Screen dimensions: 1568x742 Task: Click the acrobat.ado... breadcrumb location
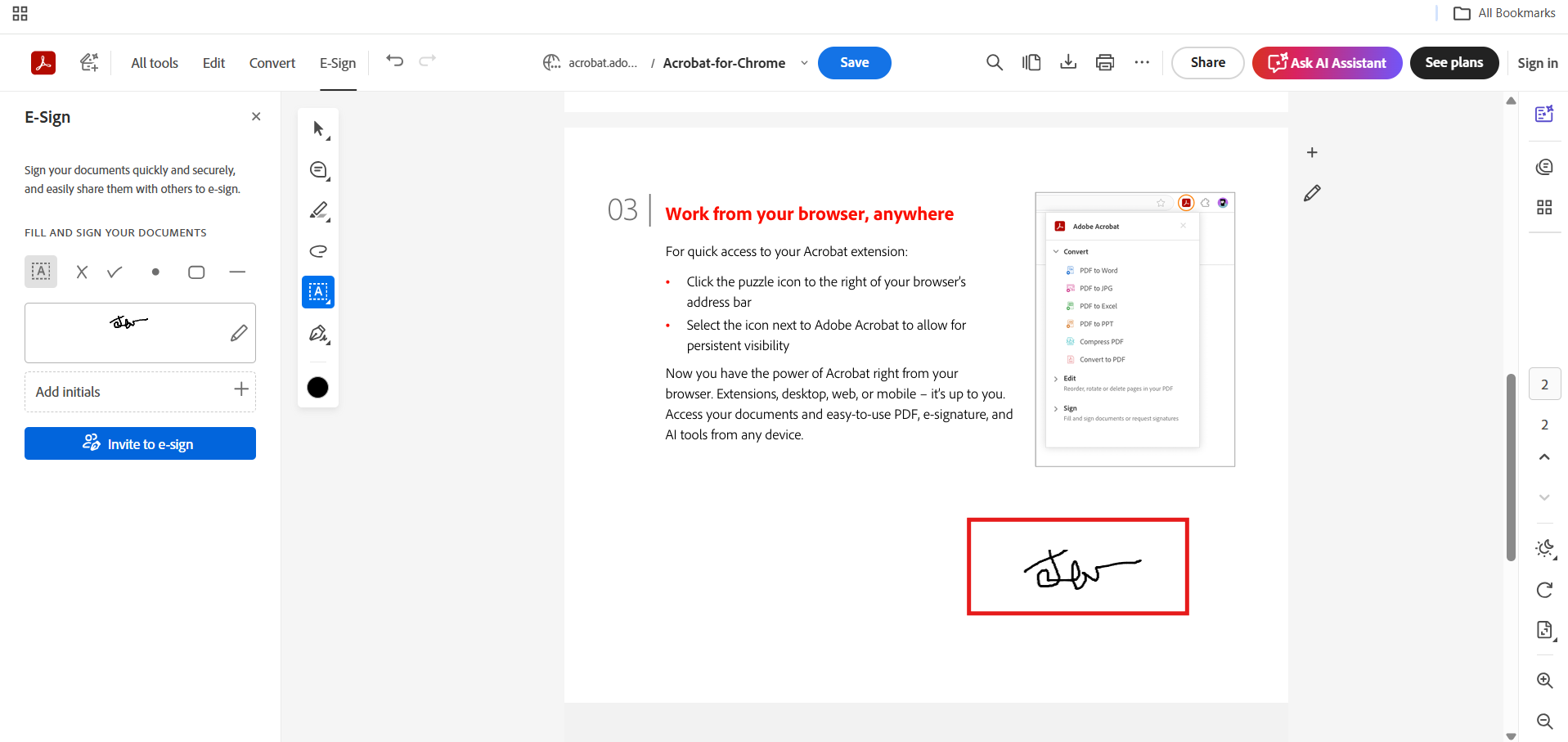(603, 63)
